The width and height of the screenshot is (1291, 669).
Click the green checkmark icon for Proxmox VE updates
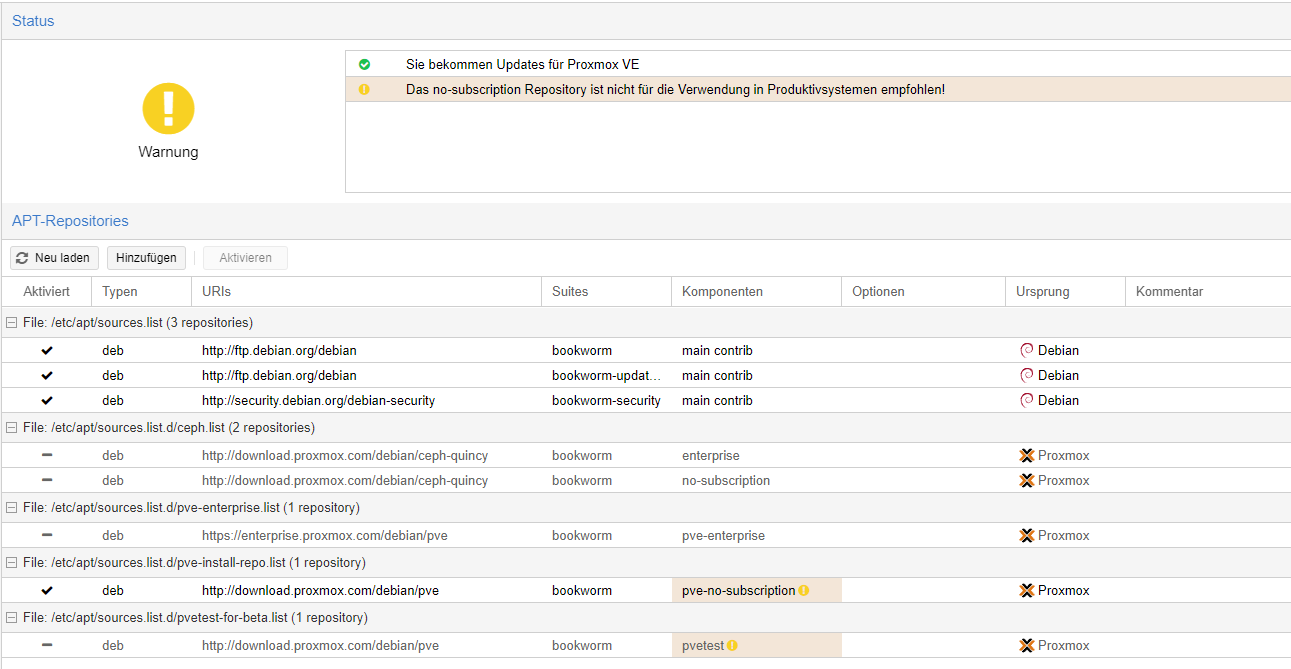click(x=364, y=64)
